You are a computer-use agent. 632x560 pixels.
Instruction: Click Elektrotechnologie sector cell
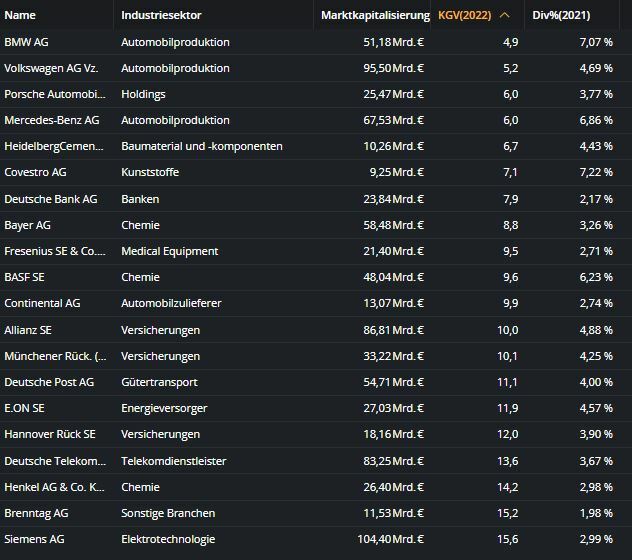click(168, 539)
